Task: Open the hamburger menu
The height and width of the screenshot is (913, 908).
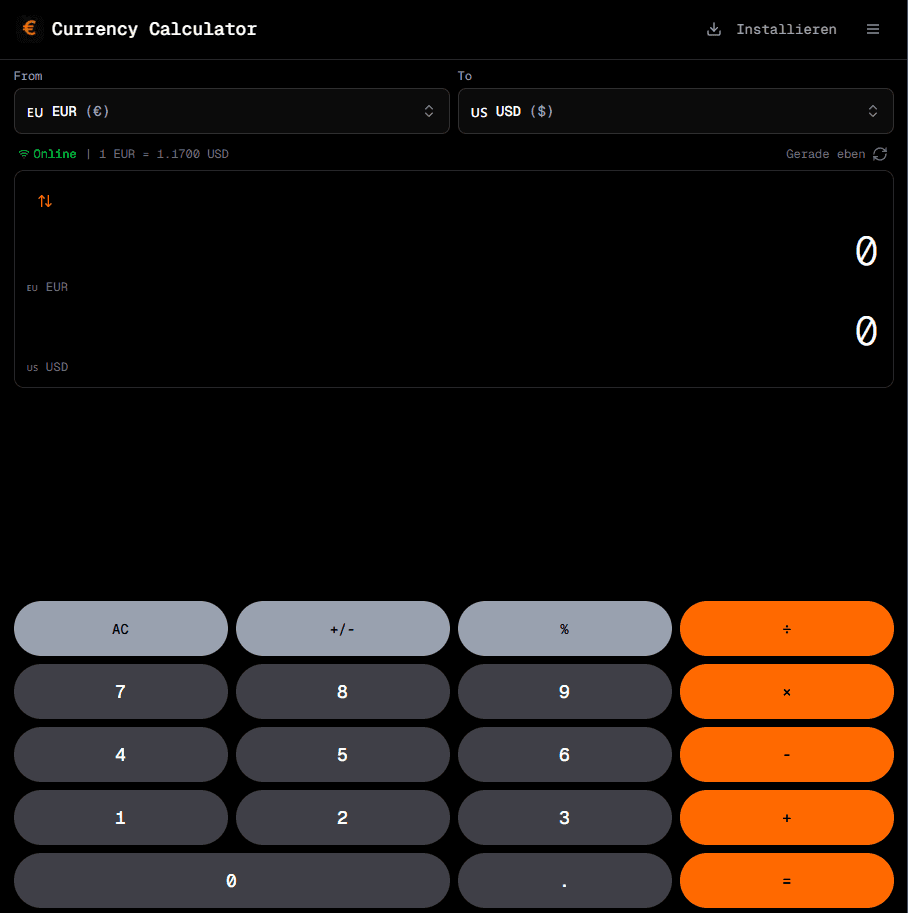Action: pyautogui.click(x=873, y=29)
